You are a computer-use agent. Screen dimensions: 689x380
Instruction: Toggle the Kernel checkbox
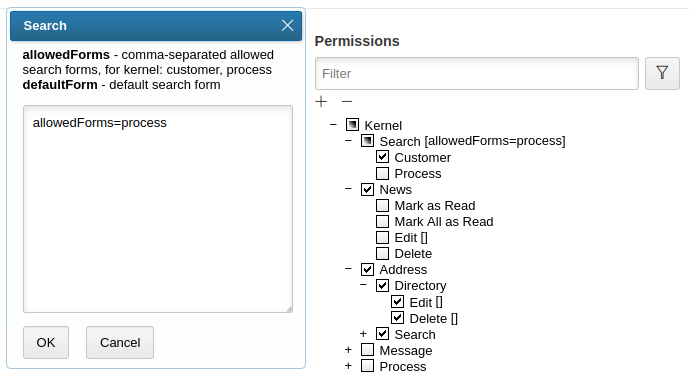[x=352, y=125]
